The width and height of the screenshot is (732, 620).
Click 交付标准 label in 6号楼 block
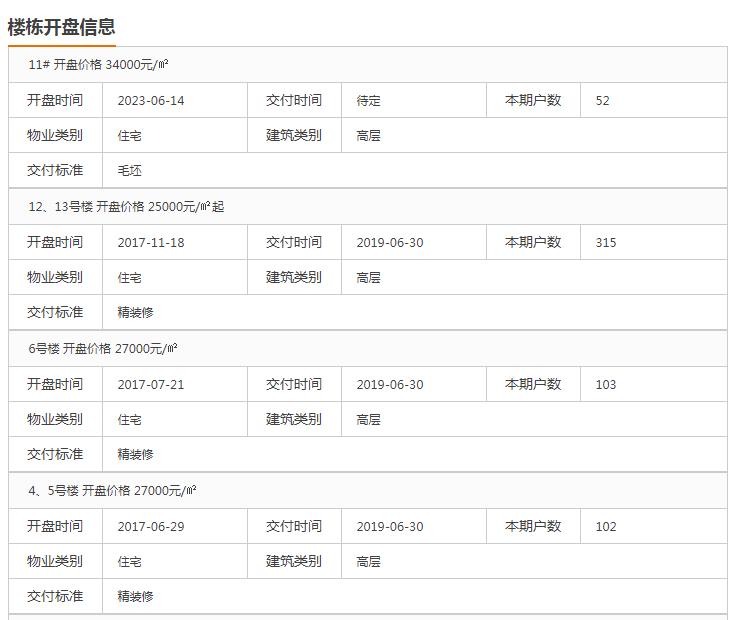click(x=55, y=454)
